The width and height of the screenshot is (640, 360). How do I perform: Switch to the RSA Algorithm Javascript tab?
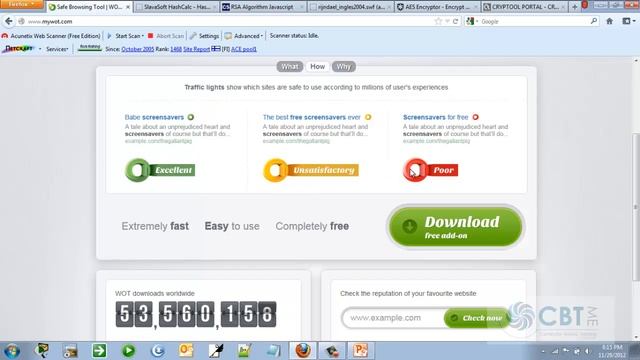[262, 7]
